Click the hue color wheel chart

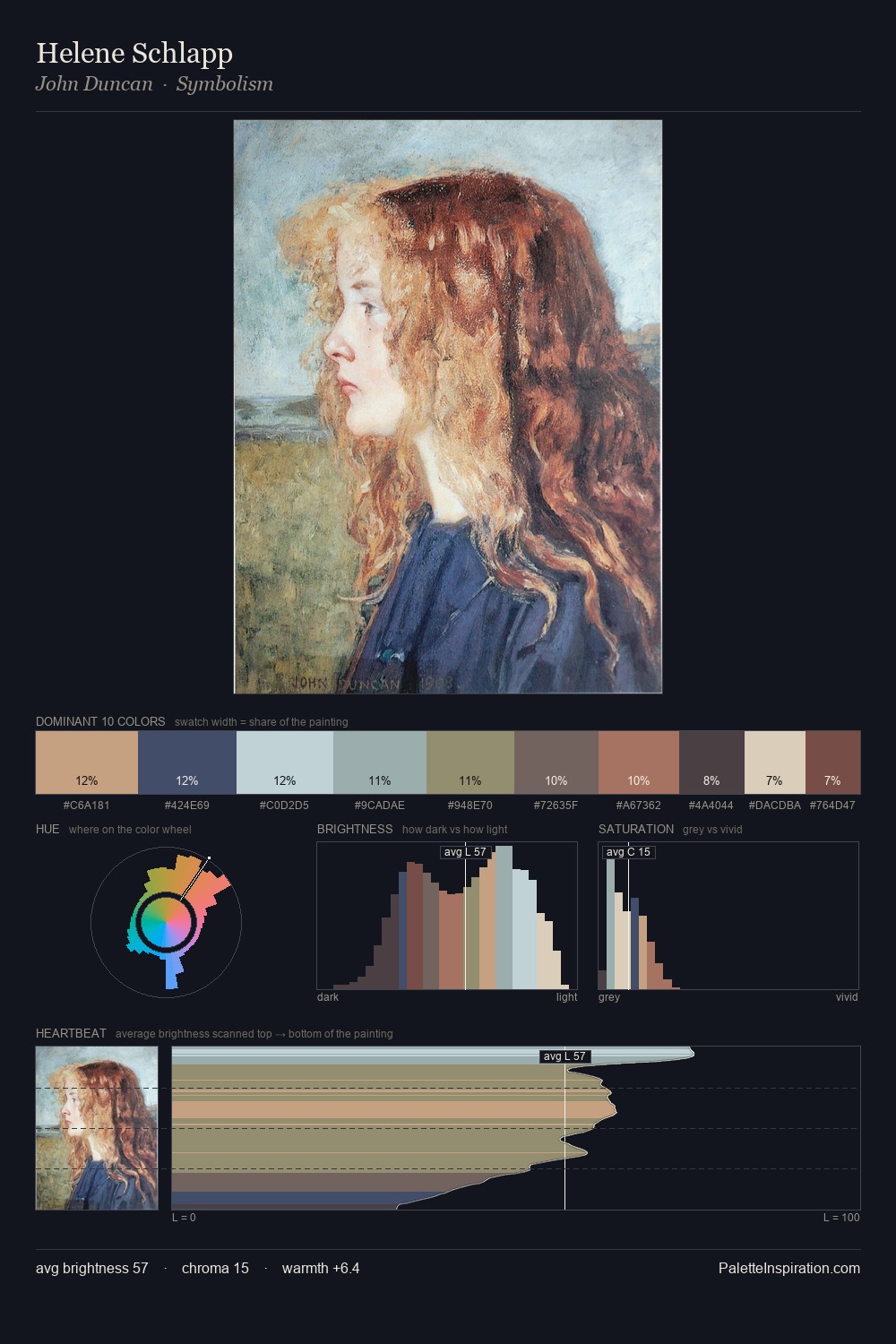tap(166, 921)
